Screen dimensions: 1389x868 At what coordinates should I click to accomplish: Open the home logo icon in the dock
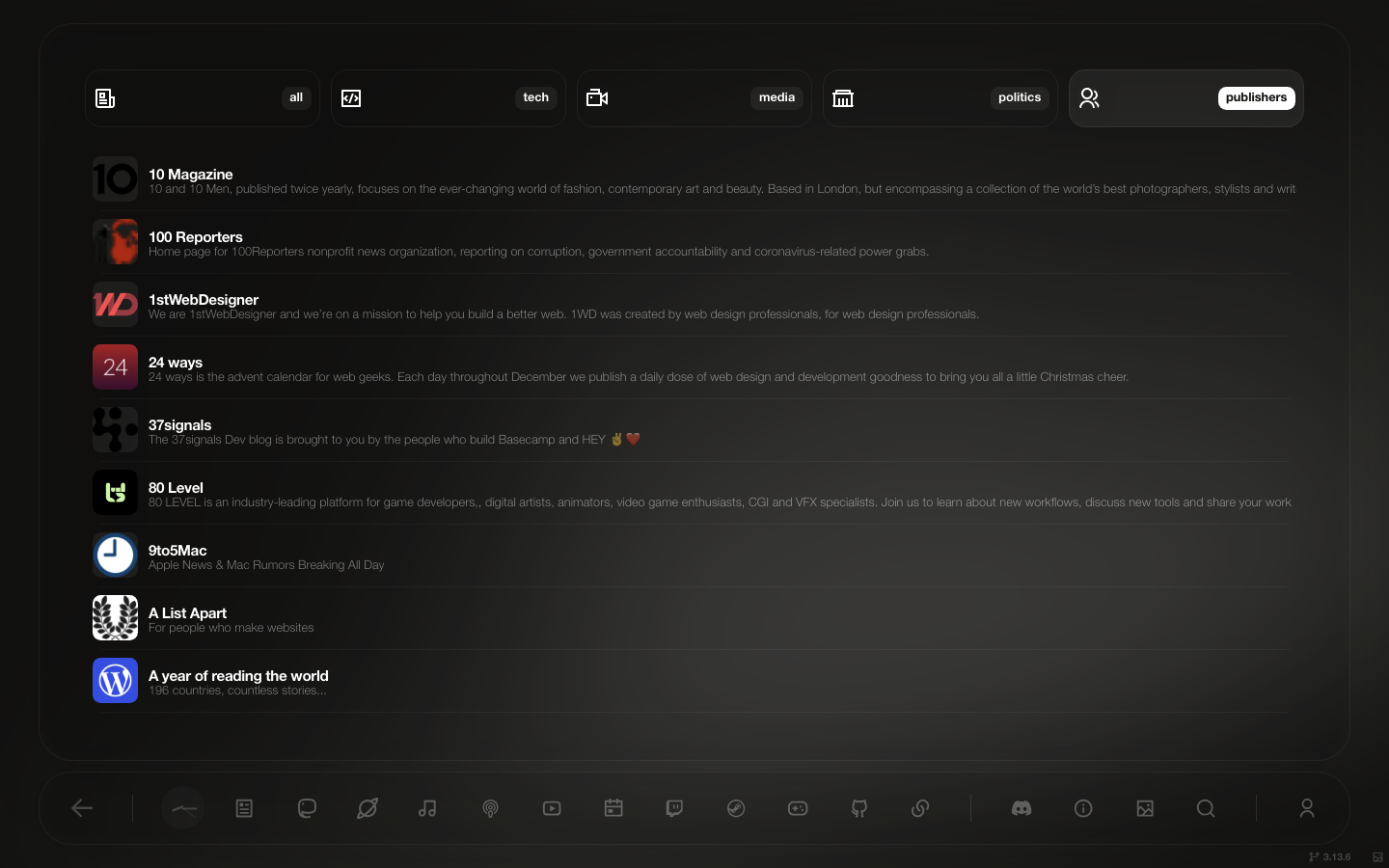(x=183, y=808)
